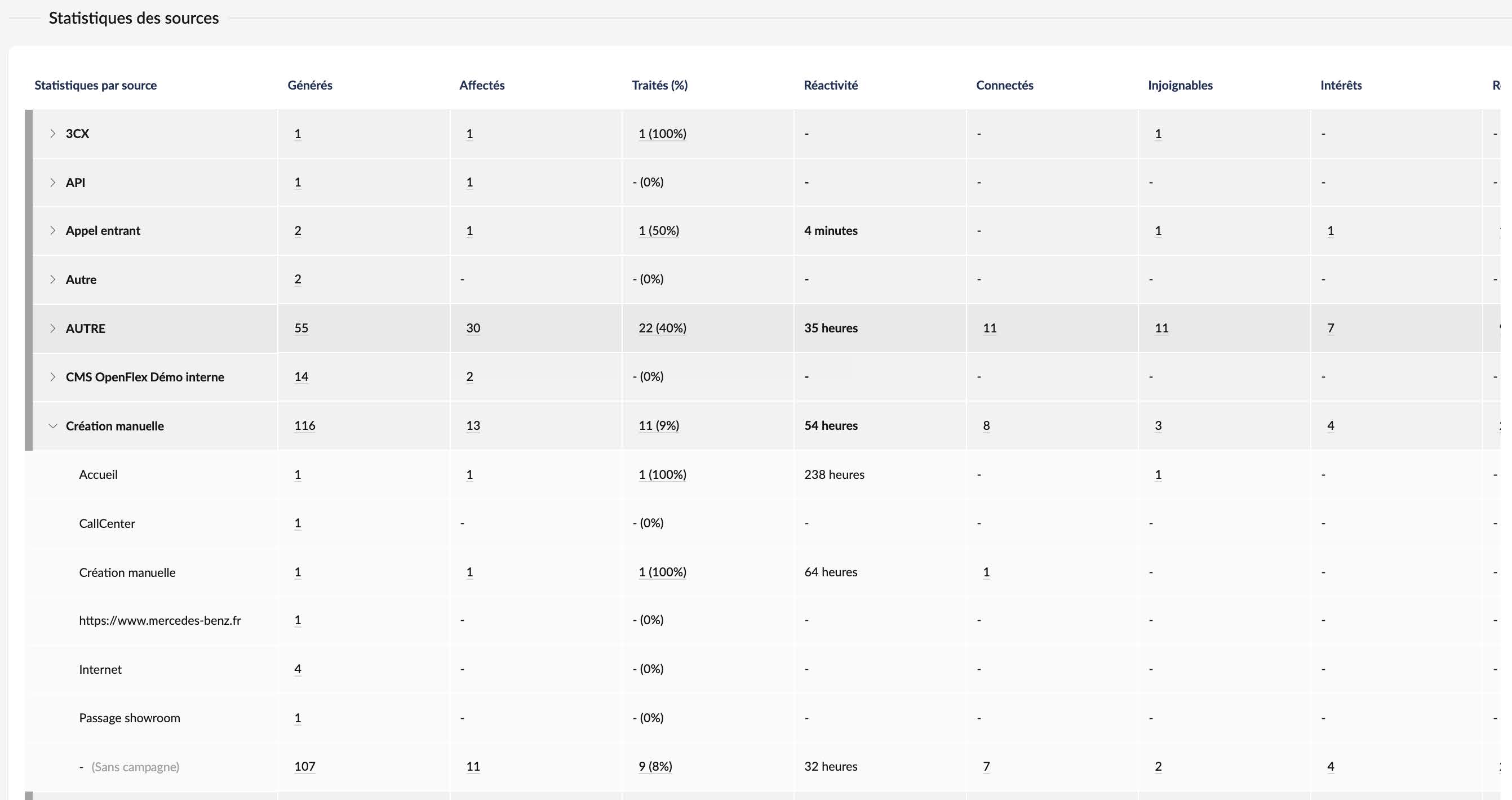Screen dimensions: 1512x800
Task: Click the Connectés column header
Action: pos(1004,85)
